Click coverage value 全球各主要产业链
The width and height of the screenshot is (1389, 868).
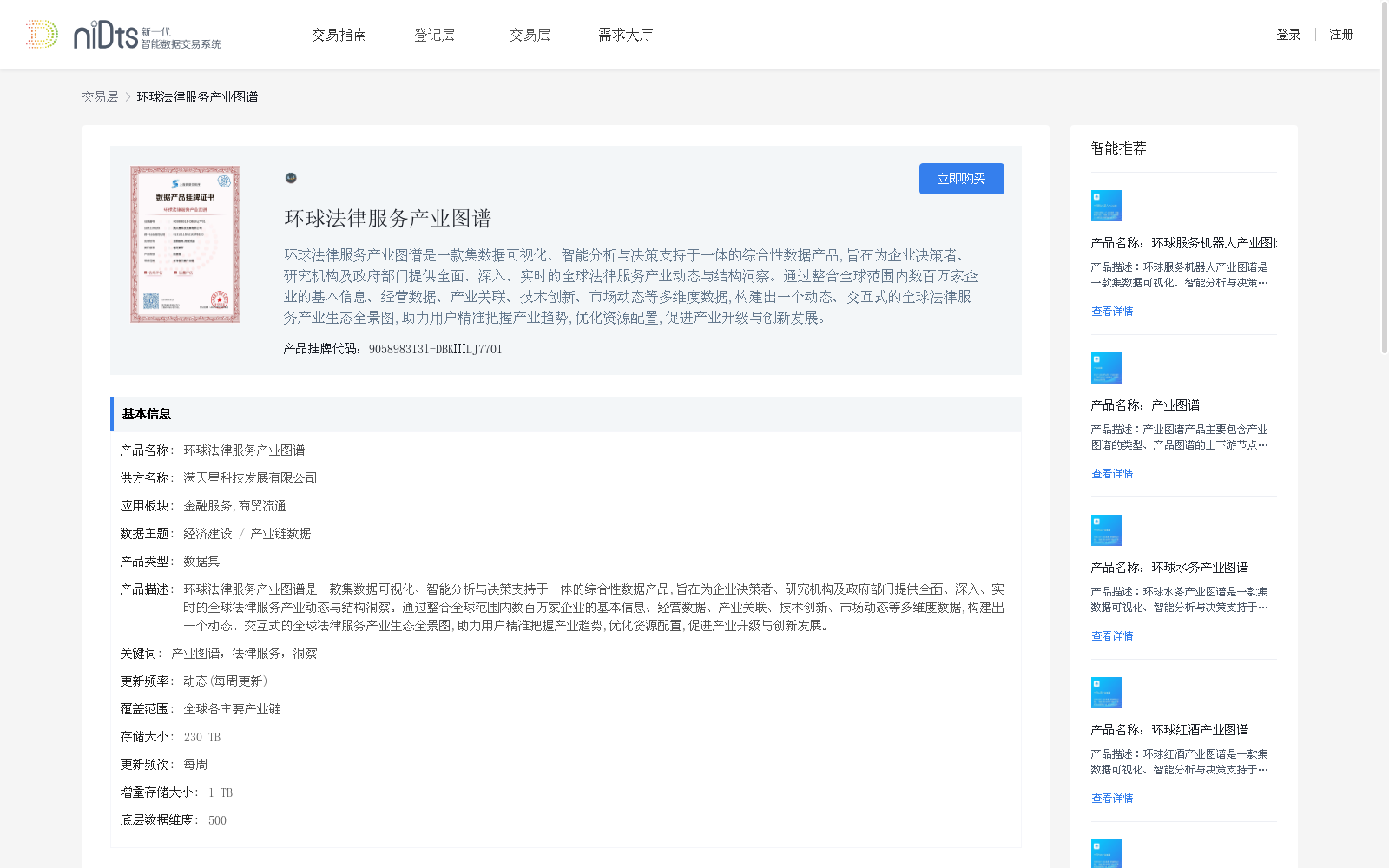[232, 709]
